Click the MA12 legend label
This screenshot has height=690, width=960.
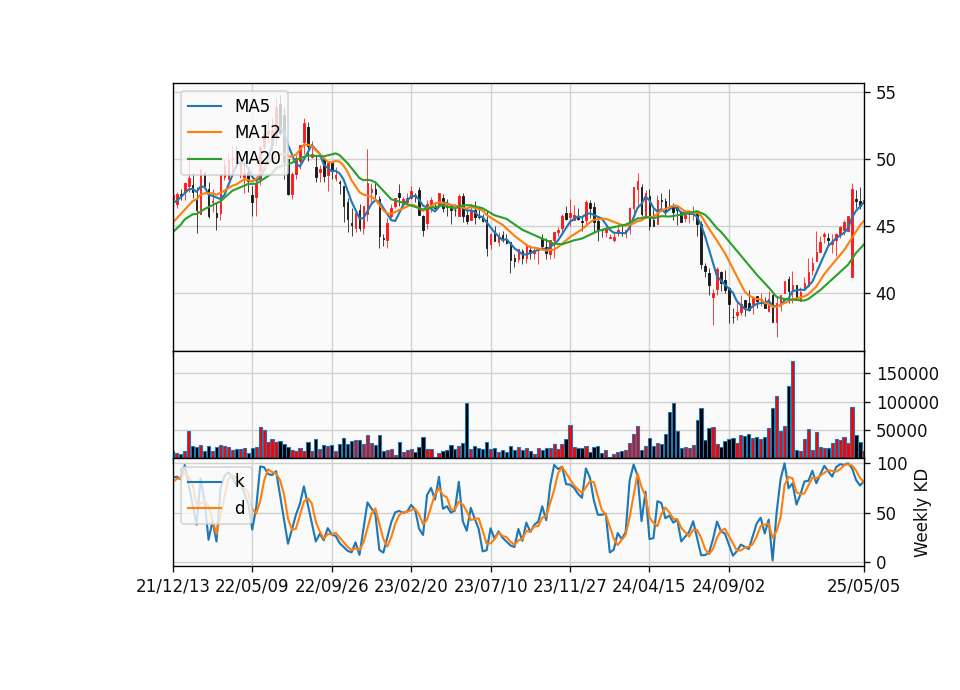click(257, 132)
